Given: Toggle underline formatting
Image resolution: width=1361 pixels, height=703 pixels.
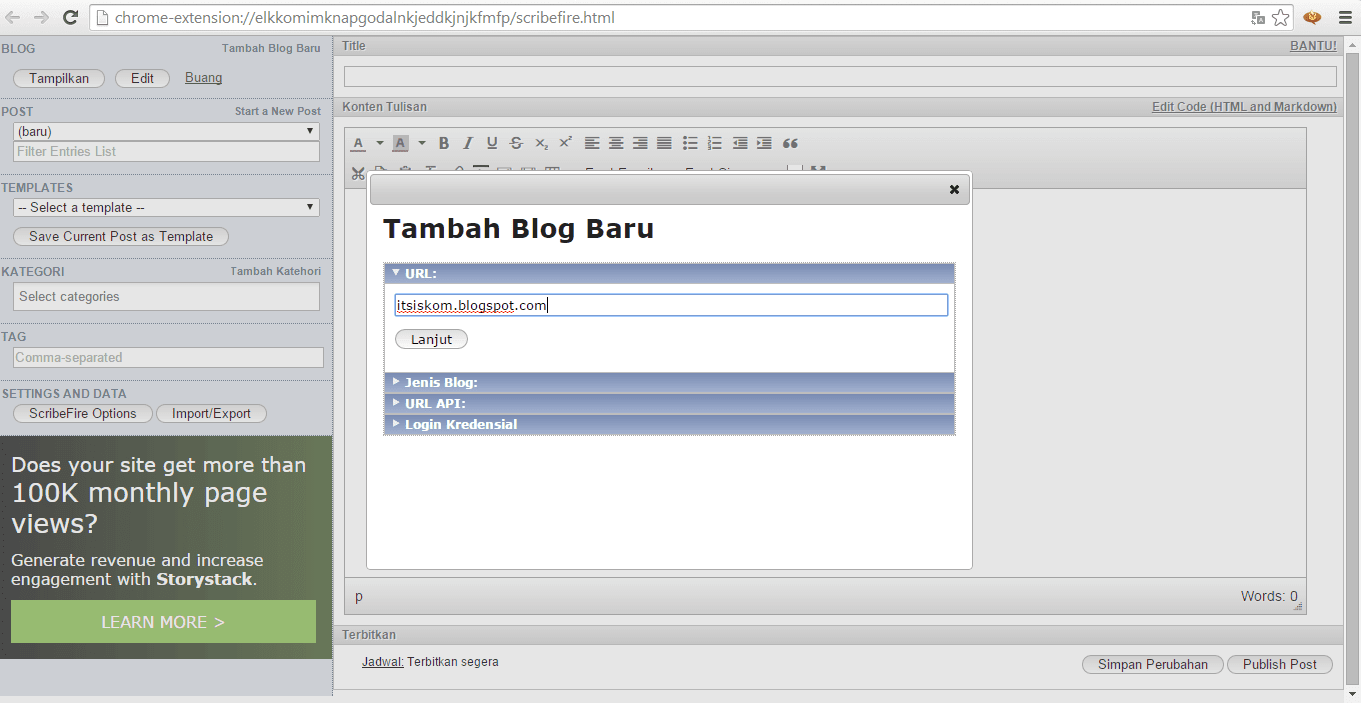Looking at the screenshot, I should (x=492, y=143).
